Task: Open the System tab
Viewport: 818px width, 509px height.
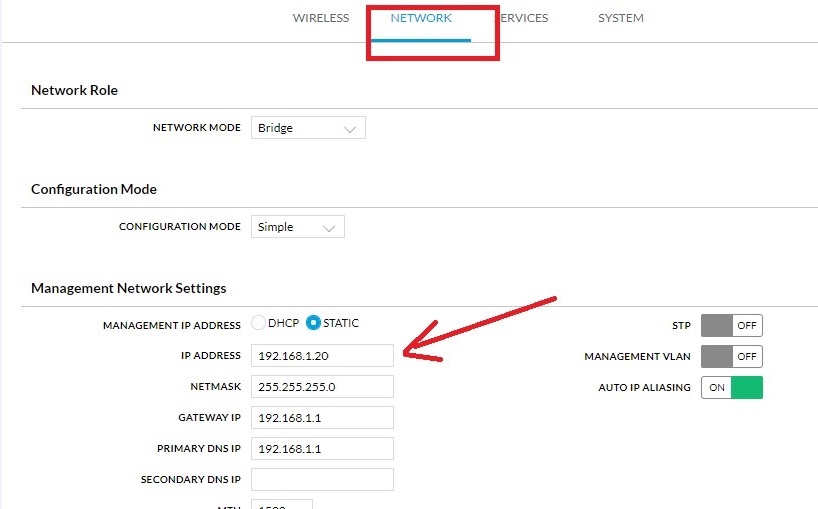Action: coord(620,18)
